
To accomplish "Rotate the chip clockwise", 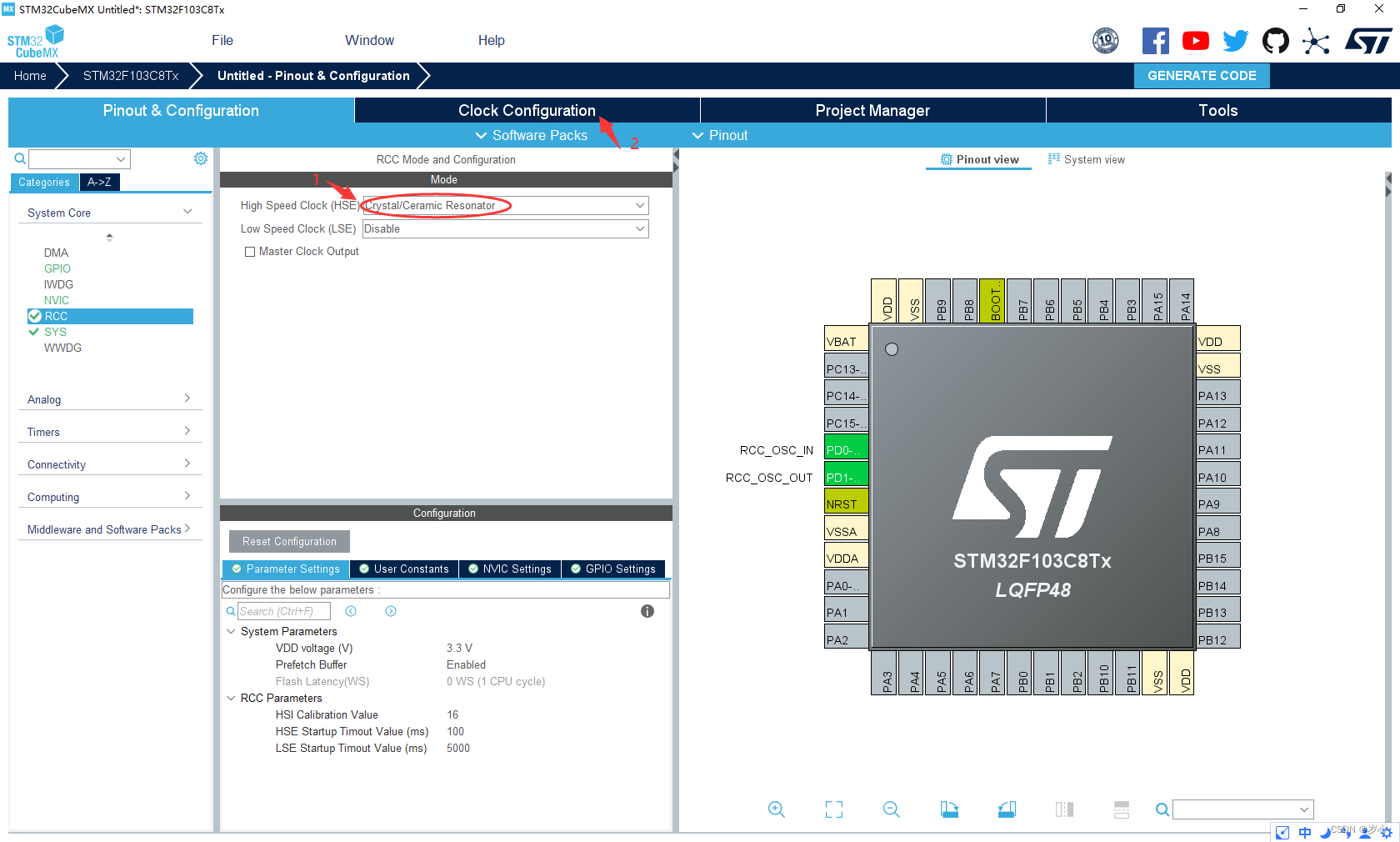I will 949,809.
